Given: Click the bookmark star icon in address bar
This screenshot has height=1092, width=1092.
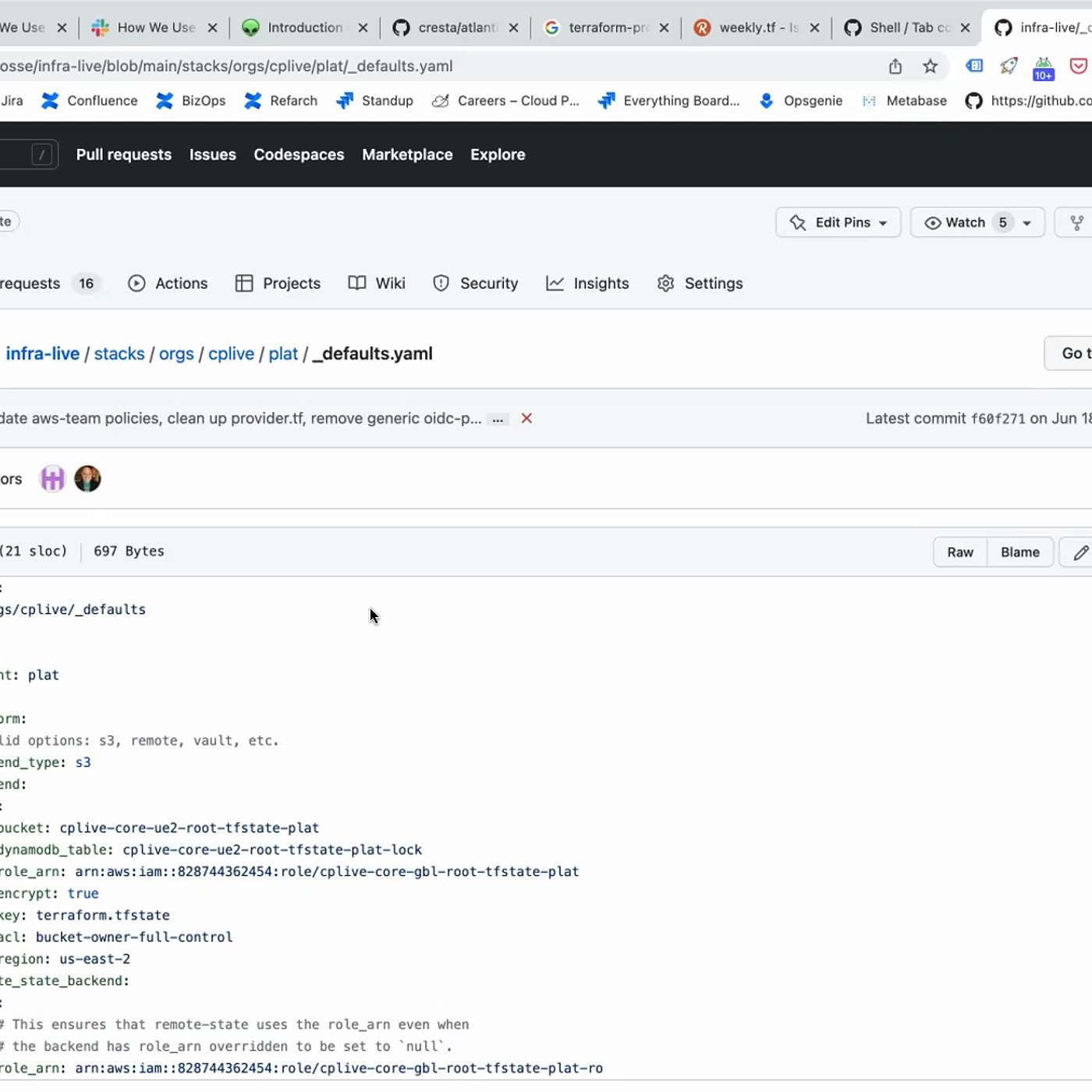Looking at the screenshot, I should tap(930, 66).
